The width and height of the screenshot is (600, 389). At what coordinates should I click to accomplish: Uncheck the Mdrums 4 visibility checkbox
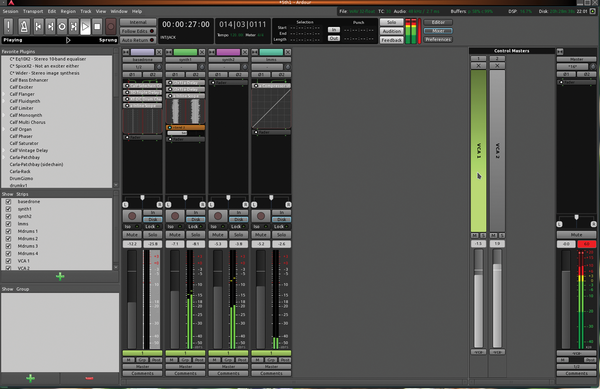tap(8, 254)
